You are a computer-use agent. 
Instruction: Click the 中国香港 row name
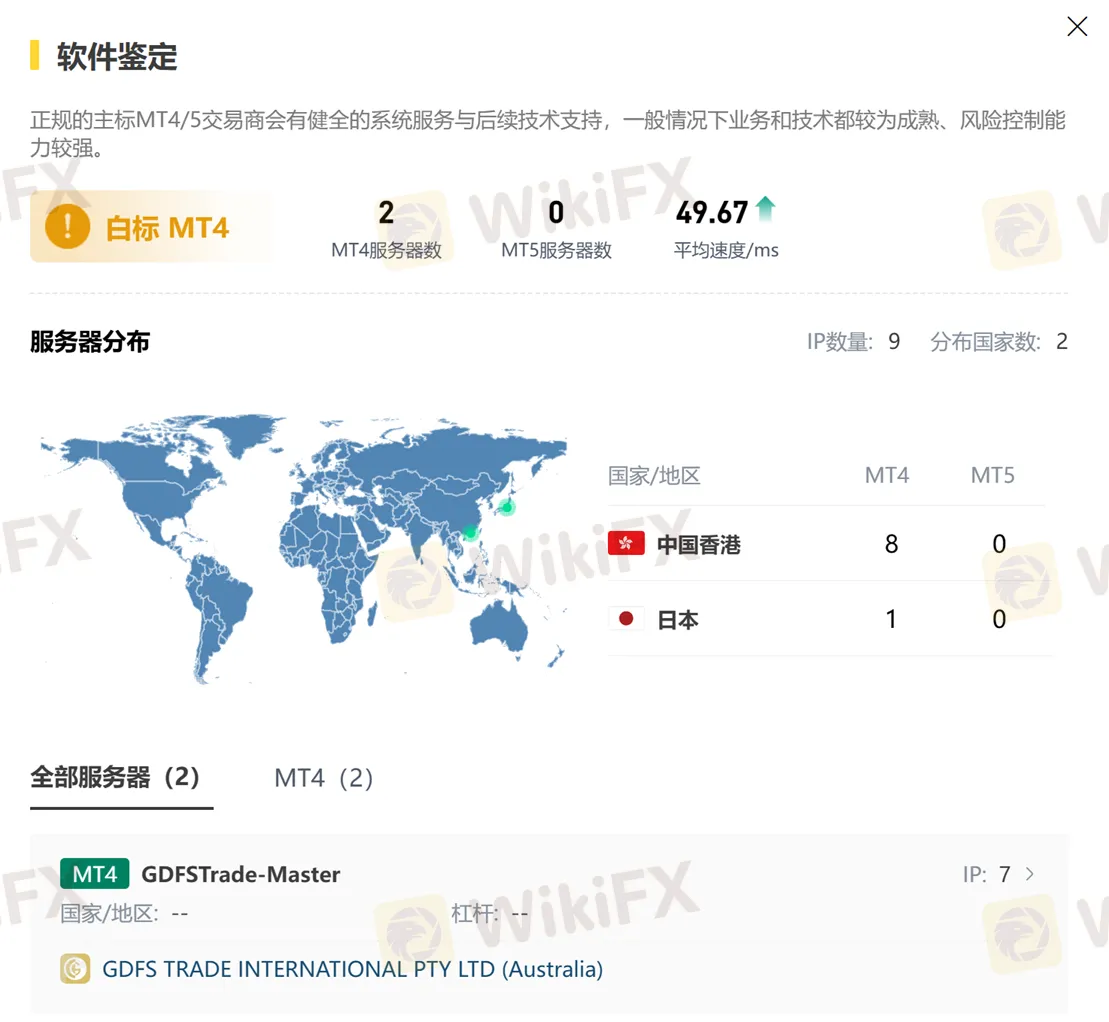point(699,545)
